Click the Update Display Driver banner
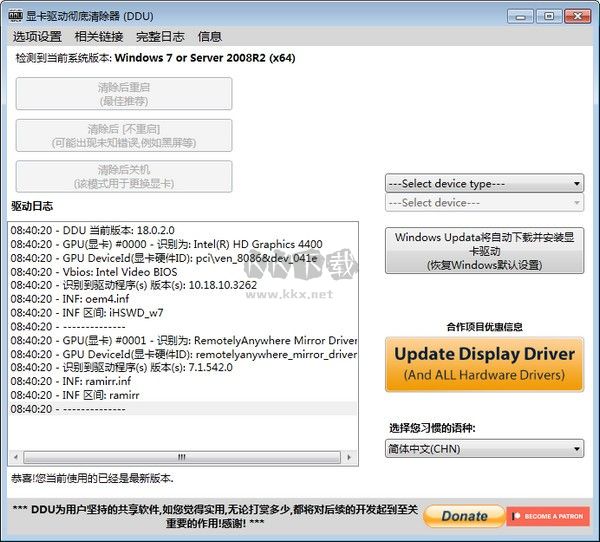 (x=484, y=364)
